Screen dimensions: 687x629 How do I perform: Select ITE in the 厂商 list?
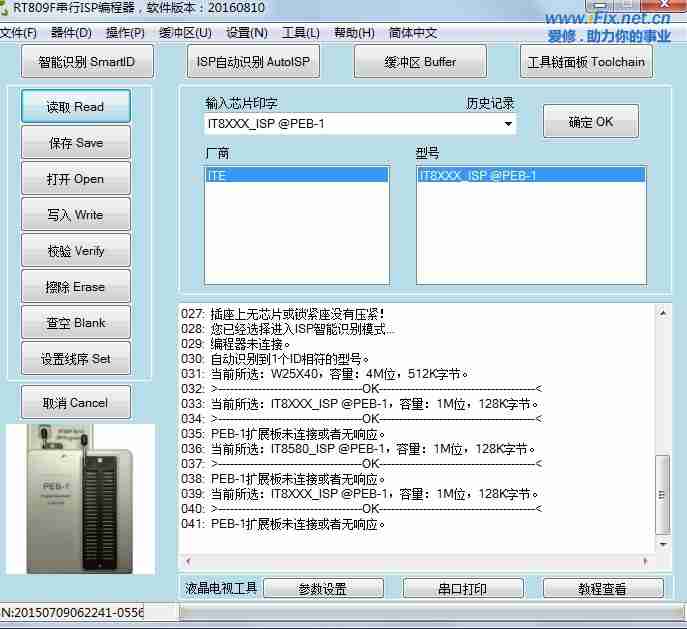tap(296, 176)
